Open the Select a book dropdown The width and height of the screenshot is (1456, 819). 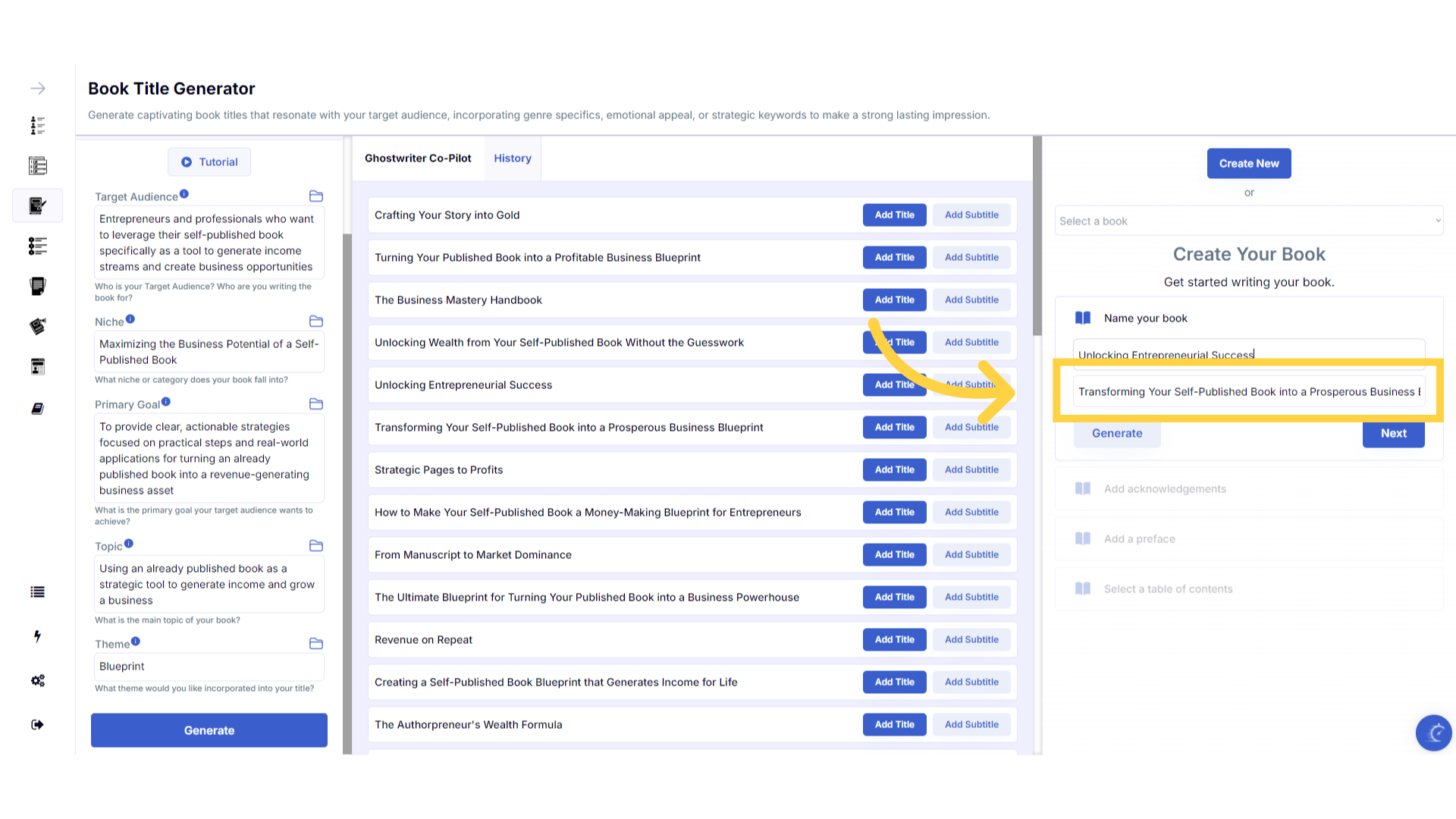click(x=1248, y=221)
